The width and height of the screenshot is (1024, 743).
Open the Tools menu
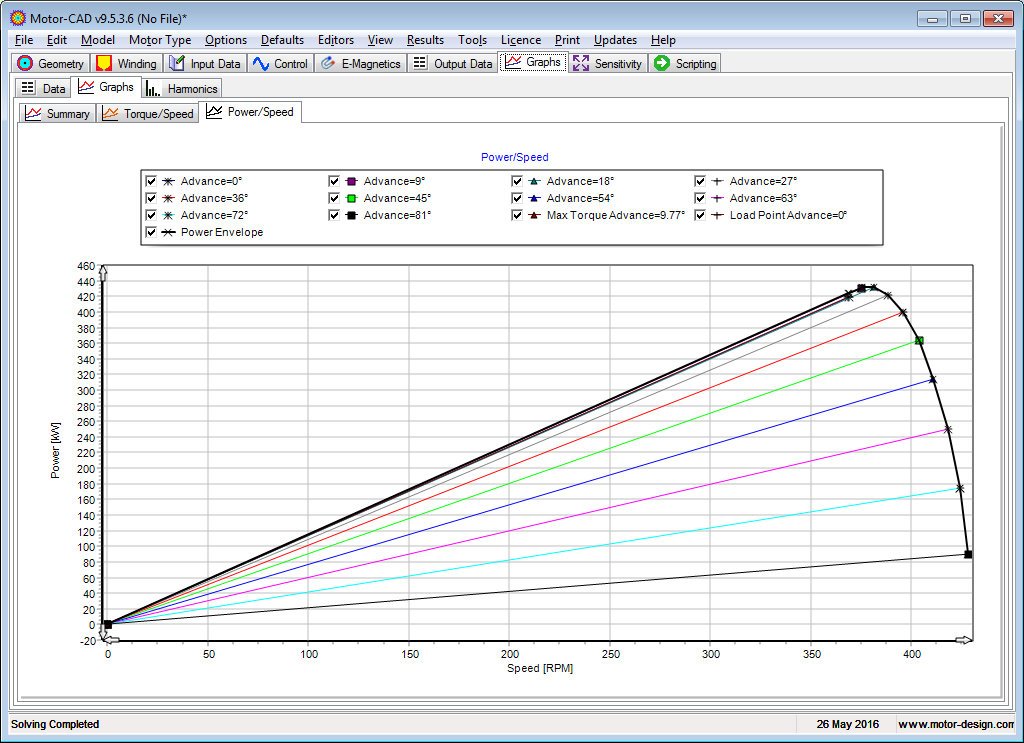click(472, 40)
